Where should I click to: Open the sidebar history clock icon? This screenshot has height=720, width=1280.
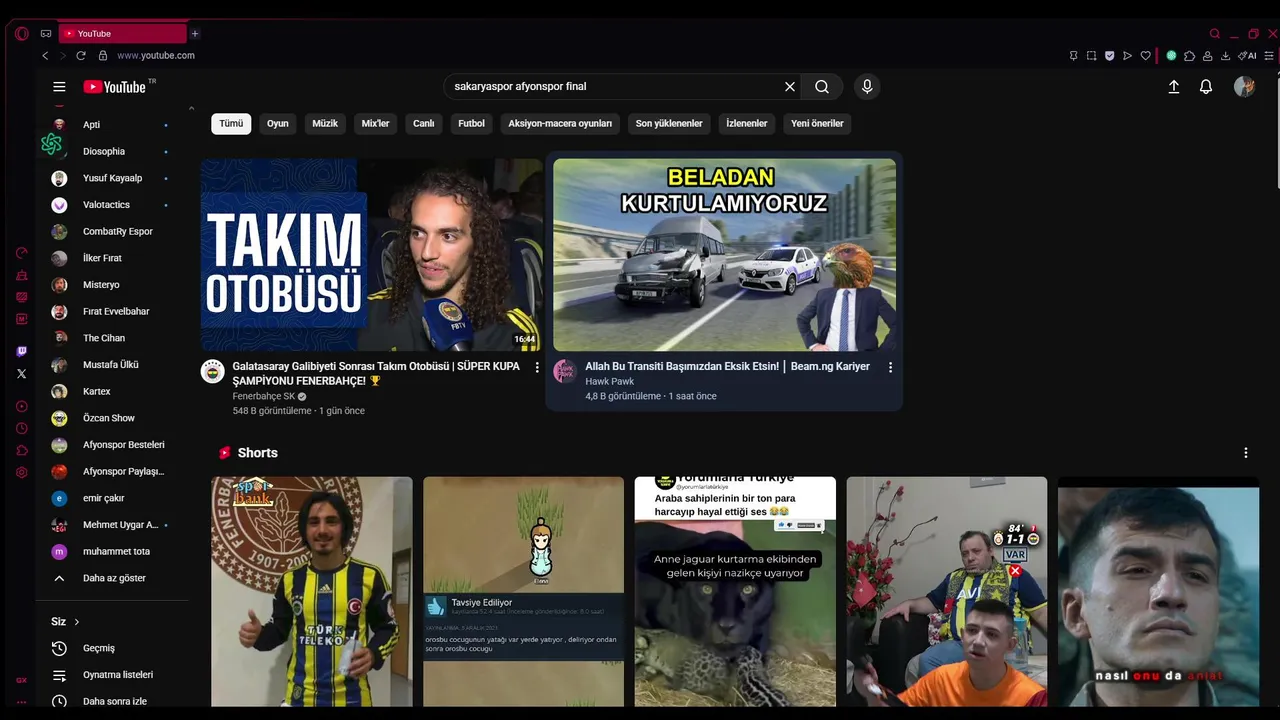(x=22, y=428)
